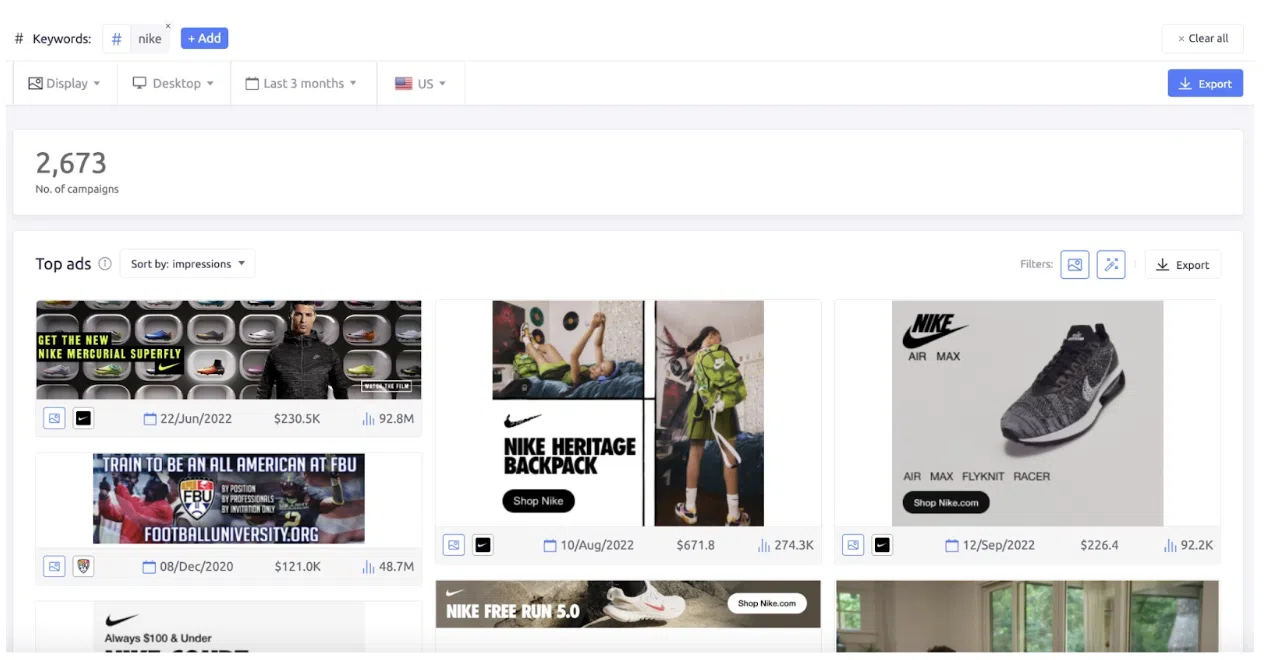This screenshot has height=660, width=1270.
Task: Click image icon under Heritage Backpack ad
Action: pos(454,545)
